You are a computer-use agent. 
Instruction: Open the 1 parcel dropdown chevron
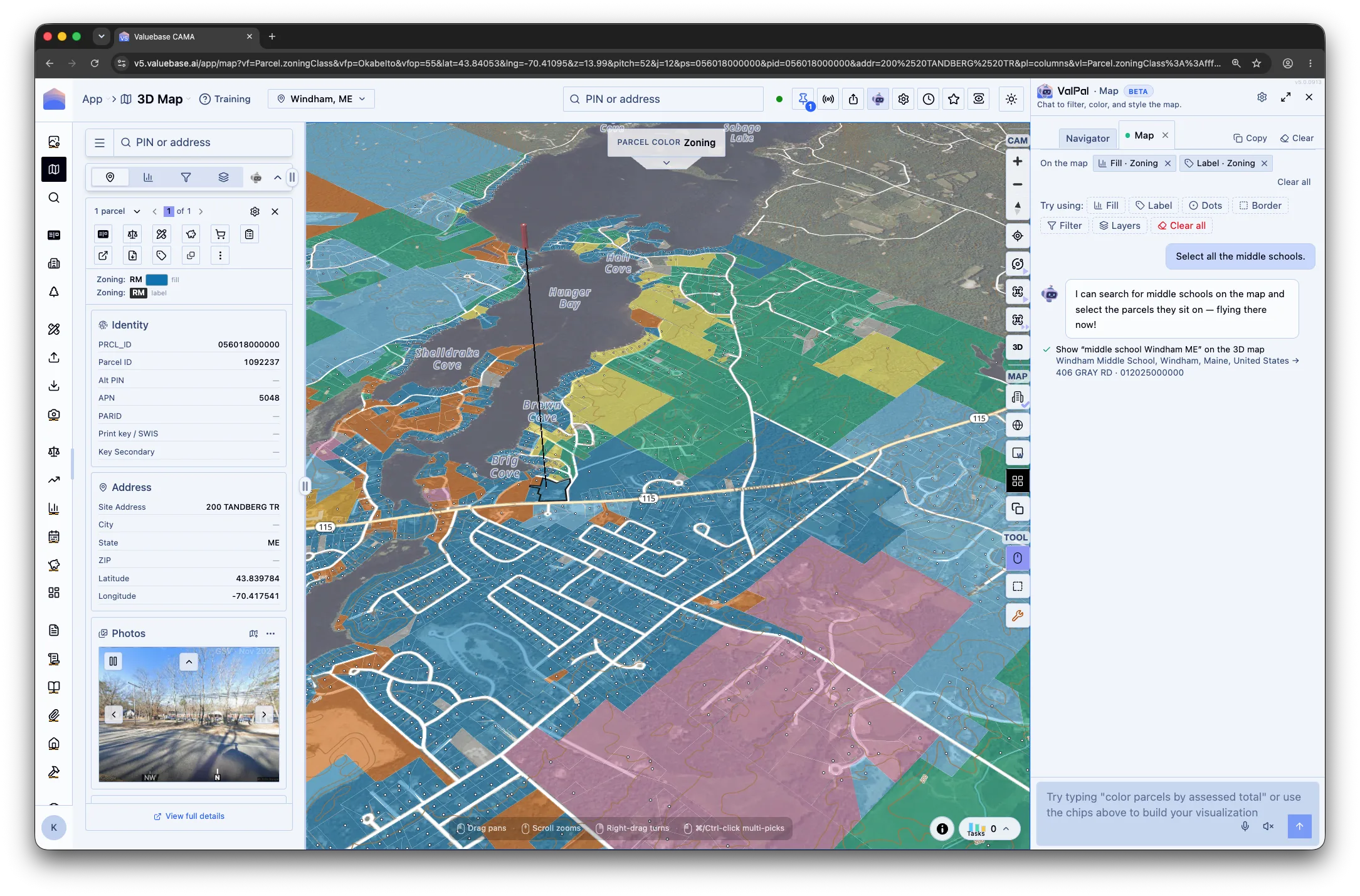tap(137, 211)
